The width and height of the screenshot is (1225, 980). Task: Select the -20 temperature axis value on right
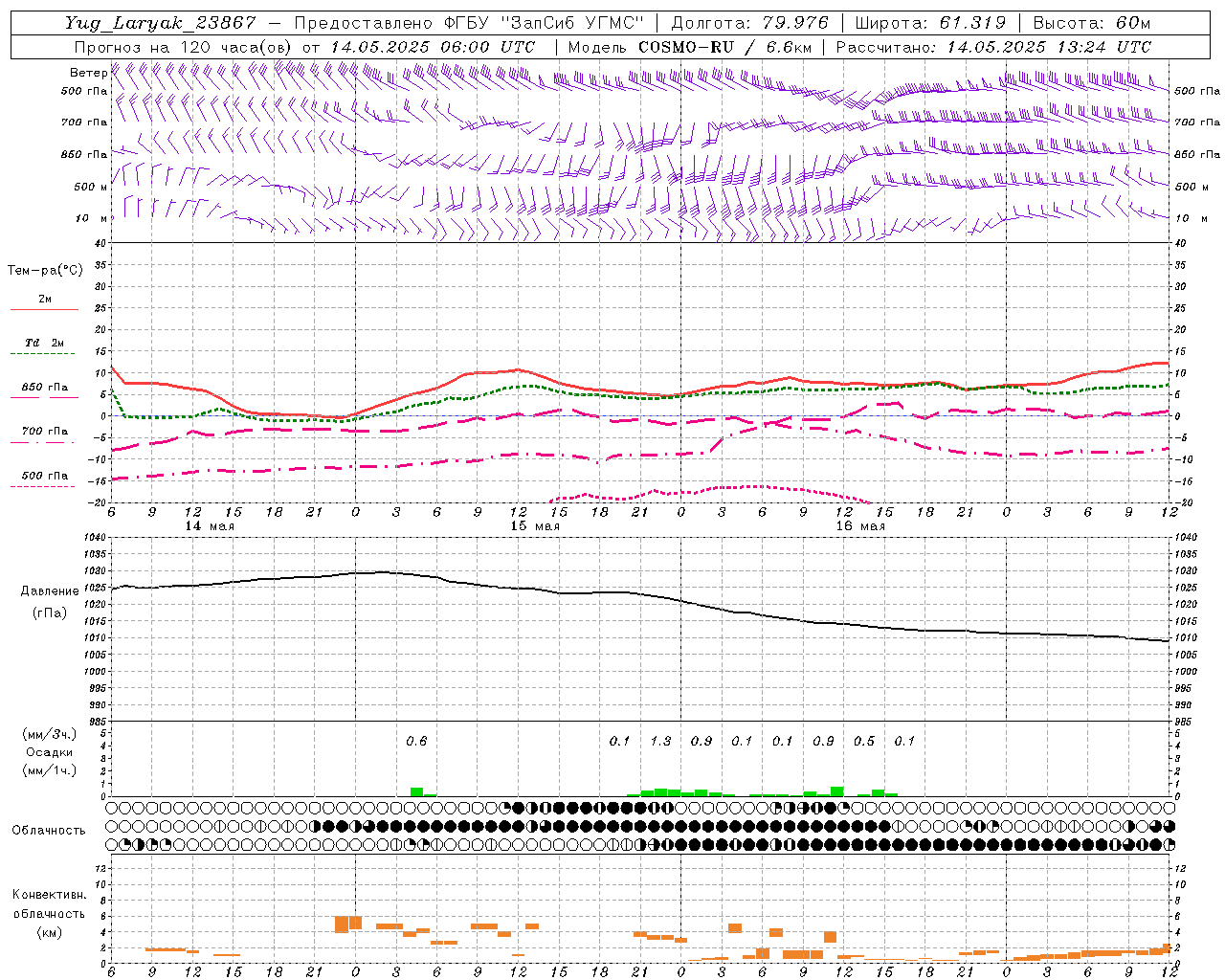click(1183, 502)
